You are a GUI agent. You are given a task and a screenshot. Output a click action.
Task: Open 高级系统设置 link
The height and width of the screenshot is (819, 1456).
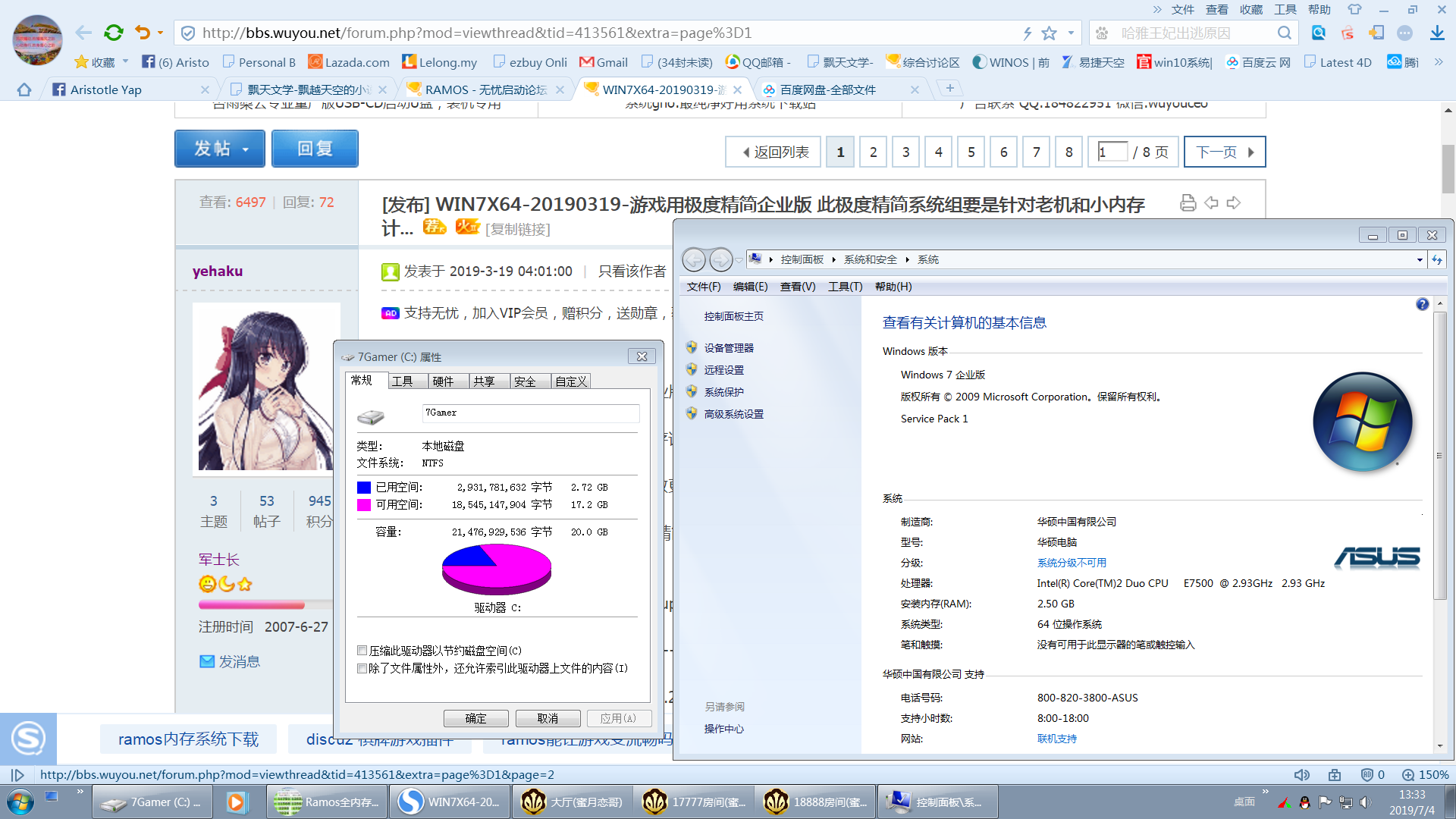click(733, 414)
